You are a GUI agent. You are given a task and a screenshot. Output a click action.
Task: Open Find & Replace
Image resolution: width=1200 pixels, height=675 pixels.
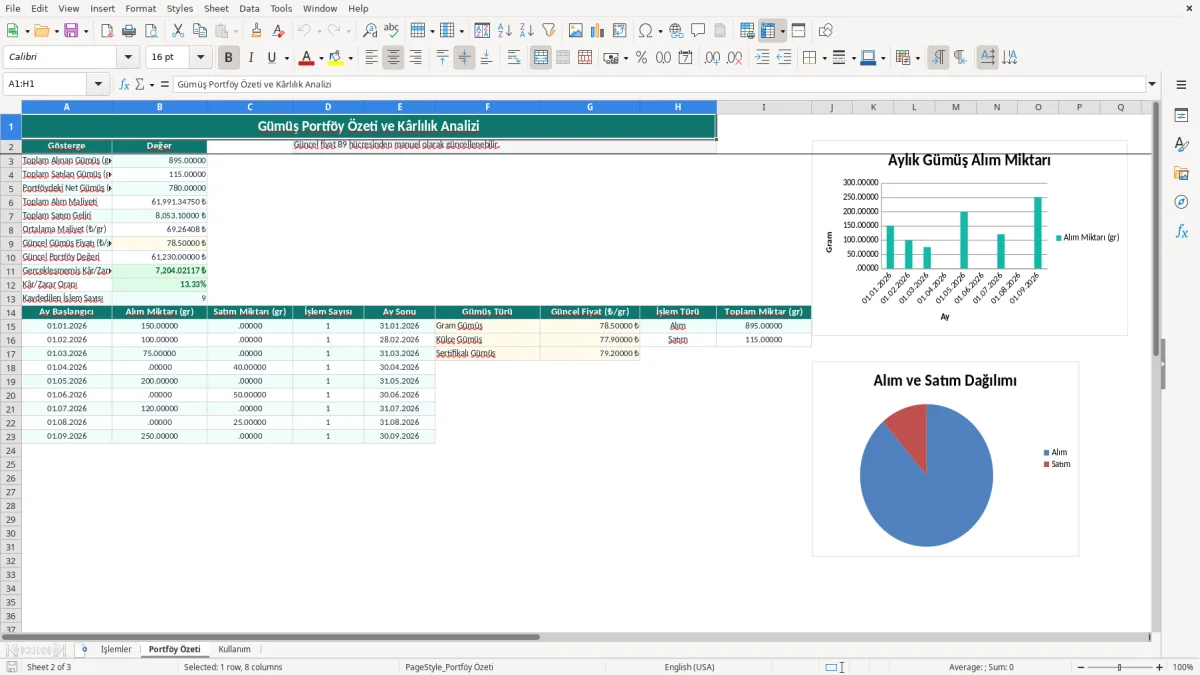369,31
